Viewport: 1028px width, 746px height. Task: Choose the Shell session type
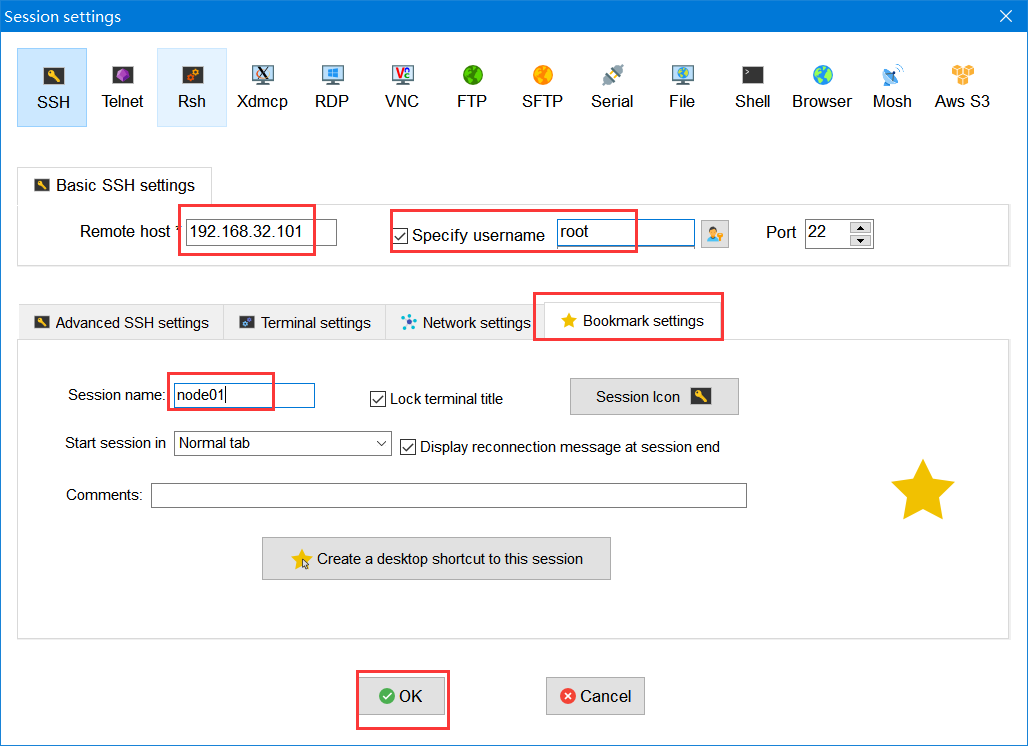pos(752,87)
